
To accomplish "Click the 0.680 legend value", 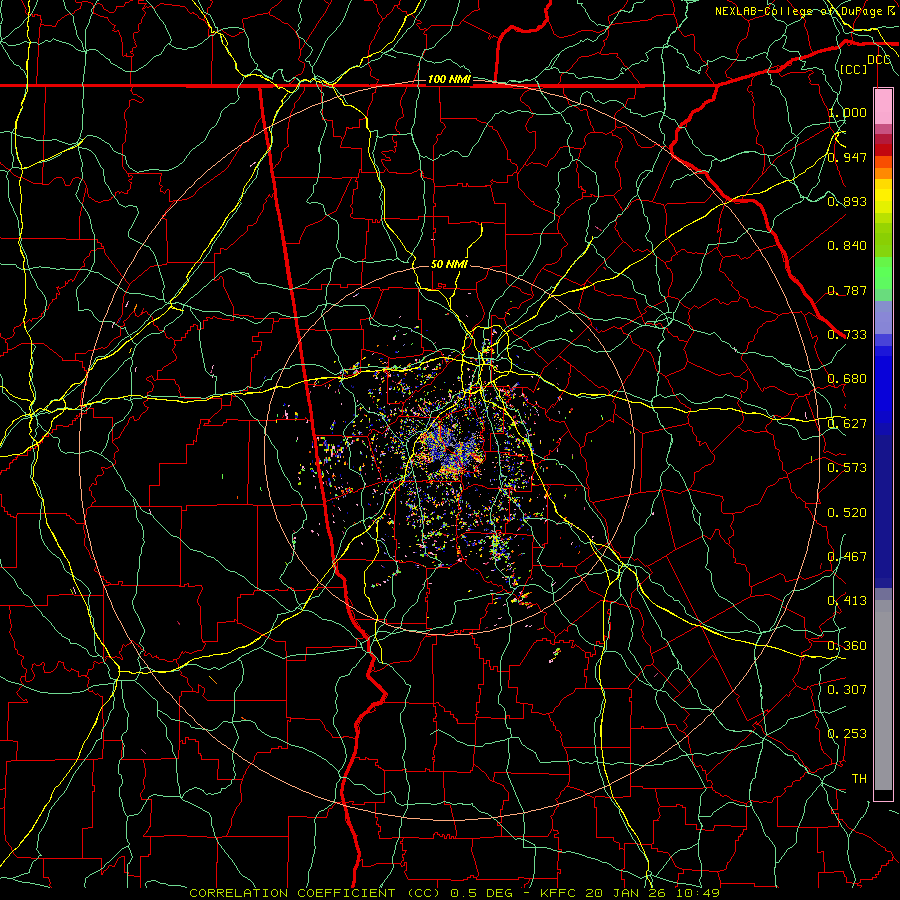I will coord(847,379).
